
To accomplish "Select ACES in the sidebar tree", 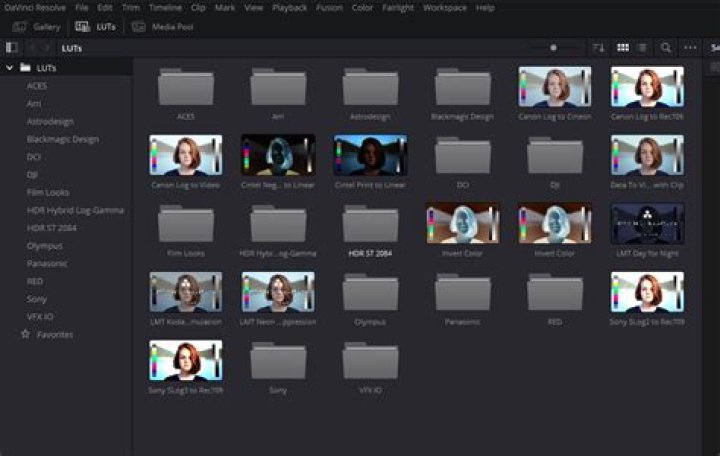I will coord(37,86).
